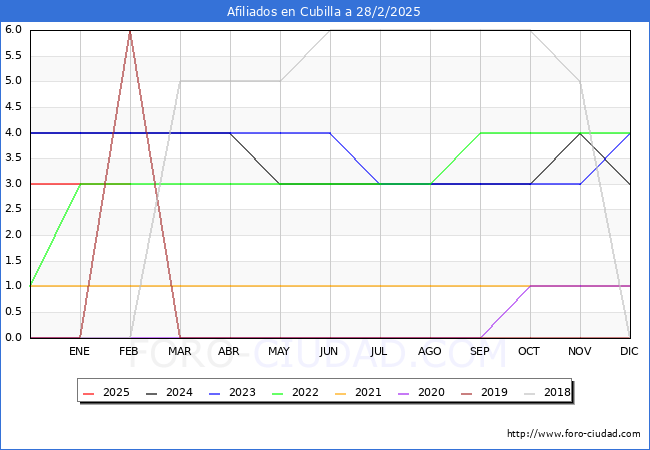Click the MAR month axis label

pos(179,351)
